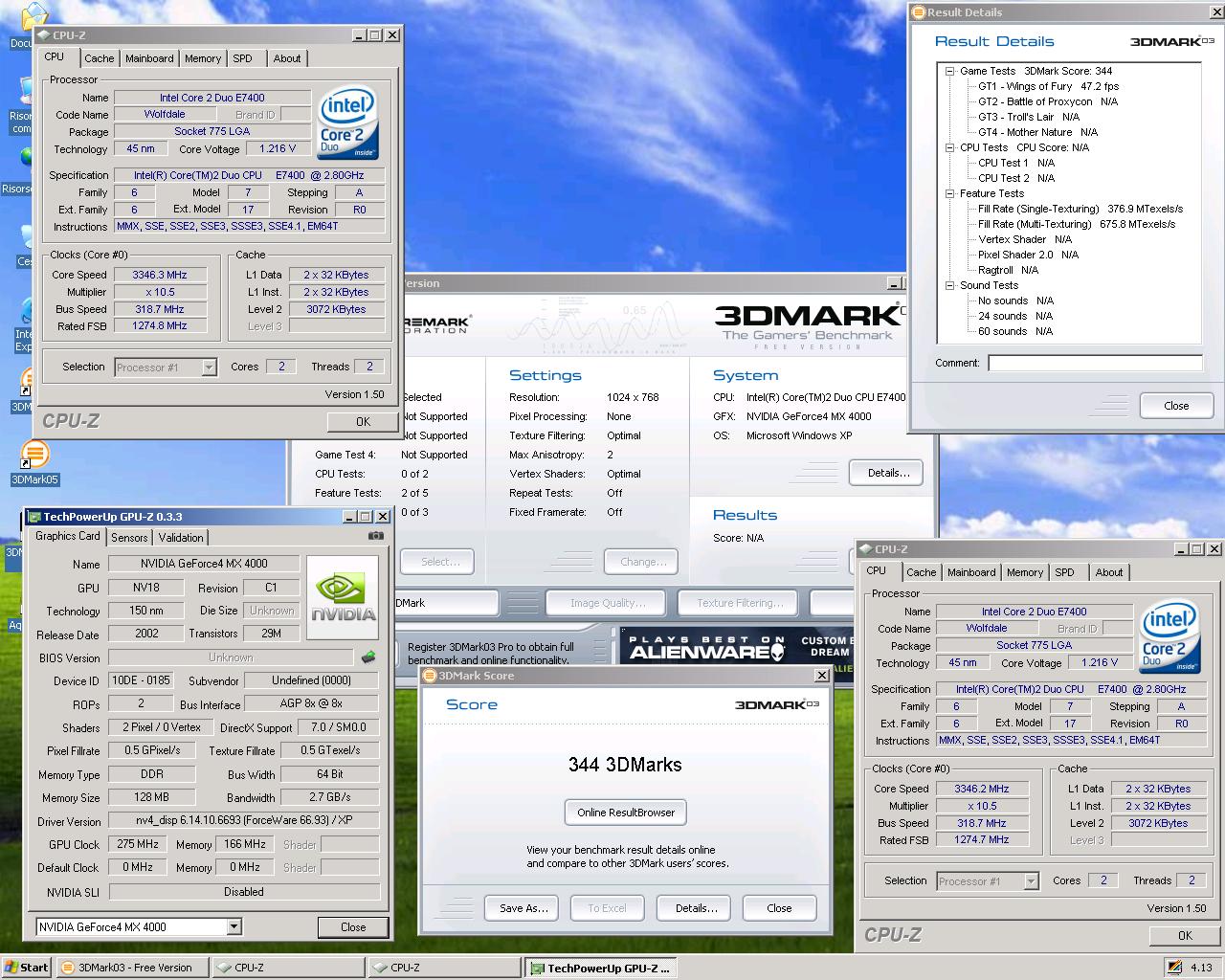
Task: Select the Graphics Card tab in GPU-Z
Action: coord(67,536)
